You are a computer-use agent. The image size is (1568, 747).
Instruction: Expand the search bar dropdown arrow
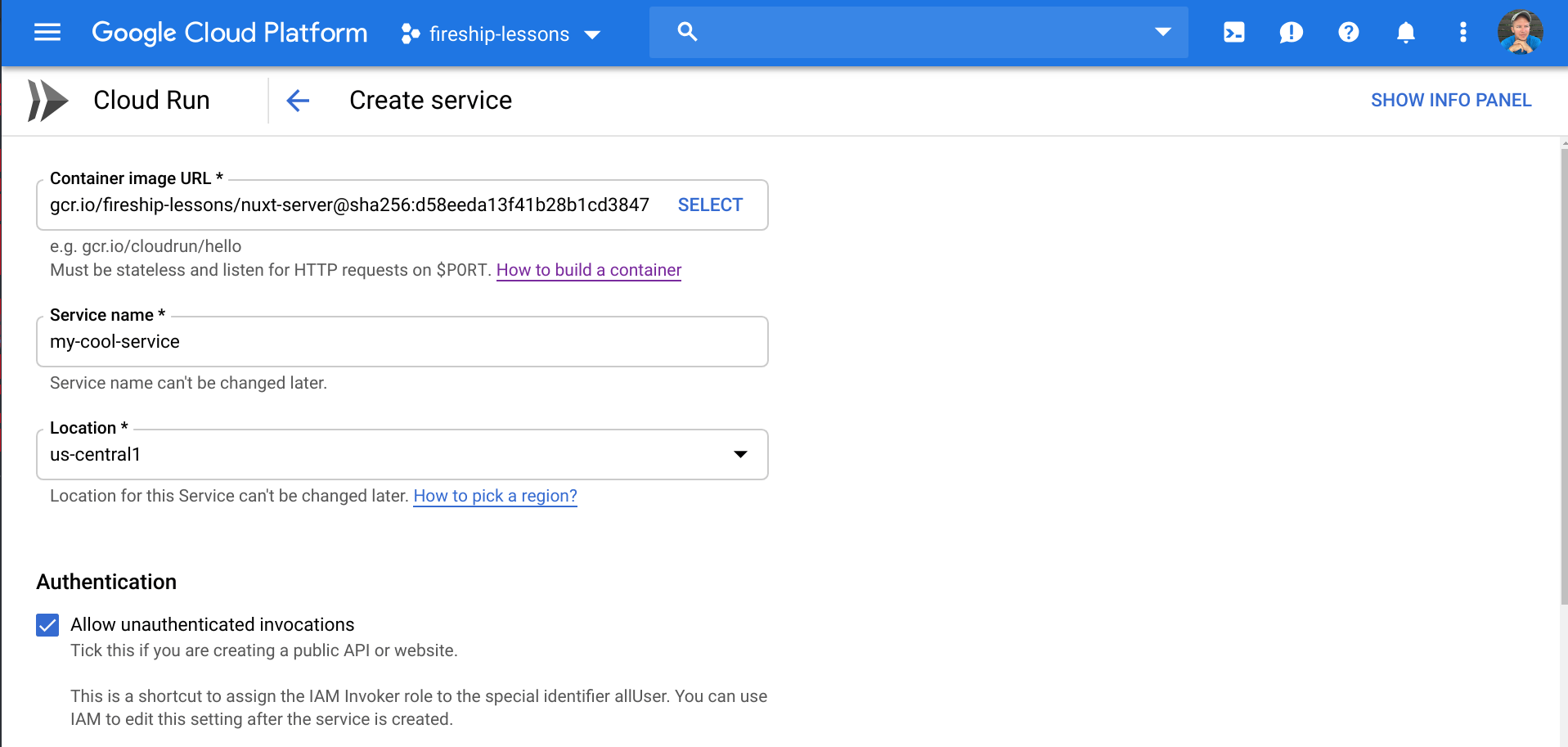pos(1162,32)
